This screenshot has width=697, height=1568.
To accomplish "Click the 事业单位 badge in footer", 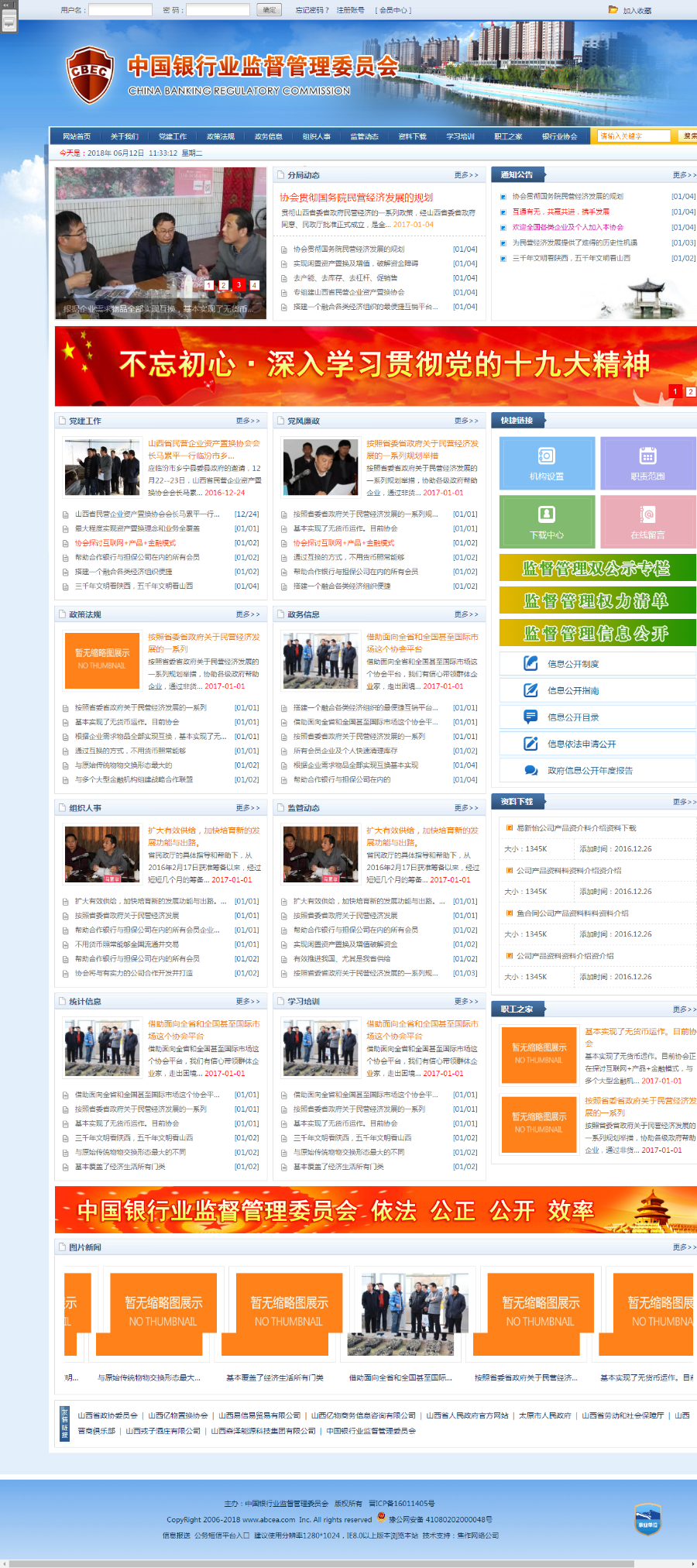I will click(647, 1519).
